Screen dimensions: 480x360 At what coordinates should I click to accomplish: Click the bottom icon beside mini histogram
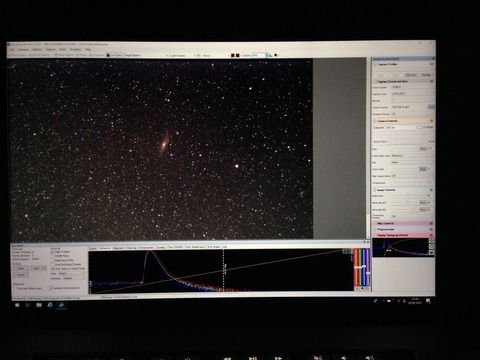pyautogui.click(x=431, y=253)
